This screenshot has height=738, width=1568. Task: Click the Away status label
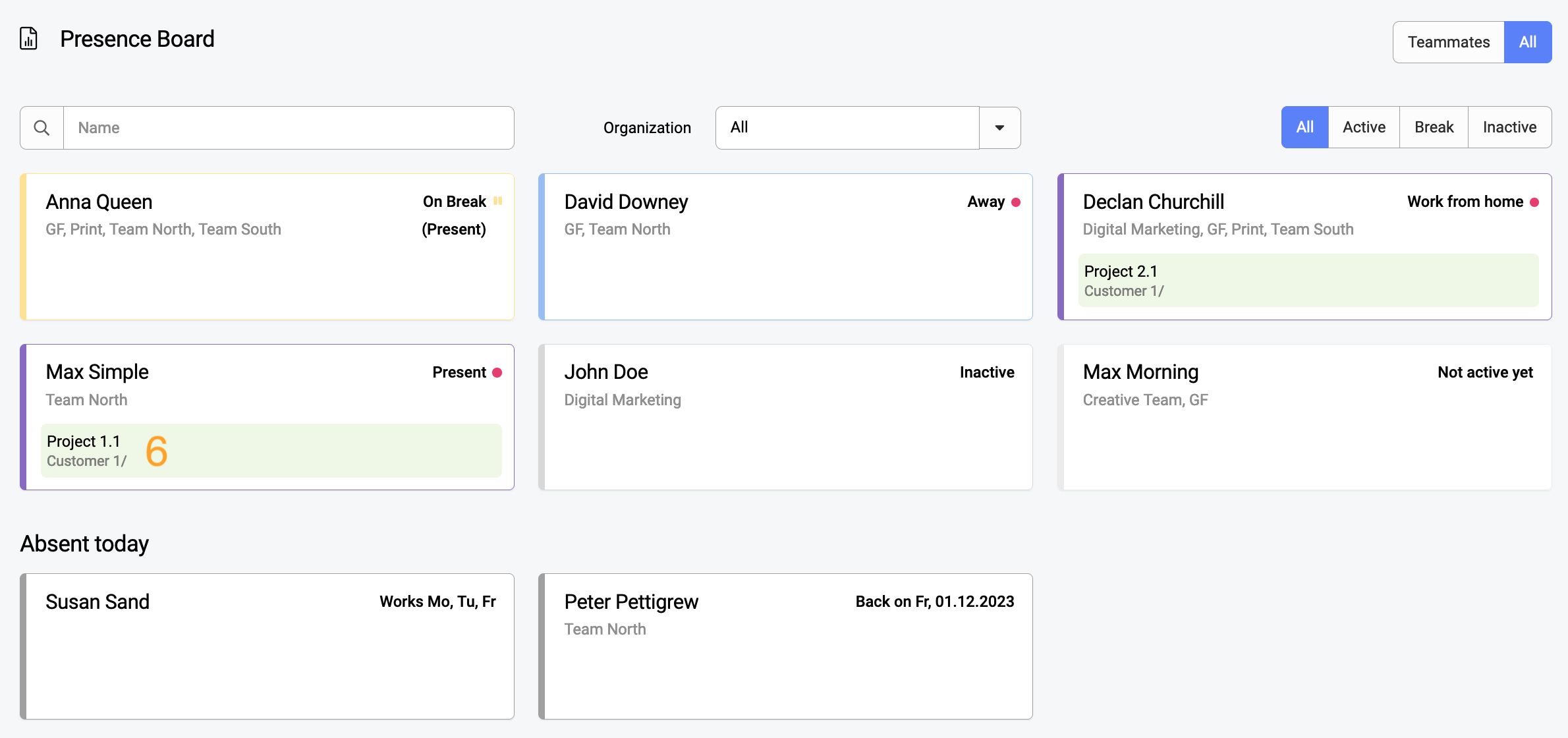pos(986,202)
